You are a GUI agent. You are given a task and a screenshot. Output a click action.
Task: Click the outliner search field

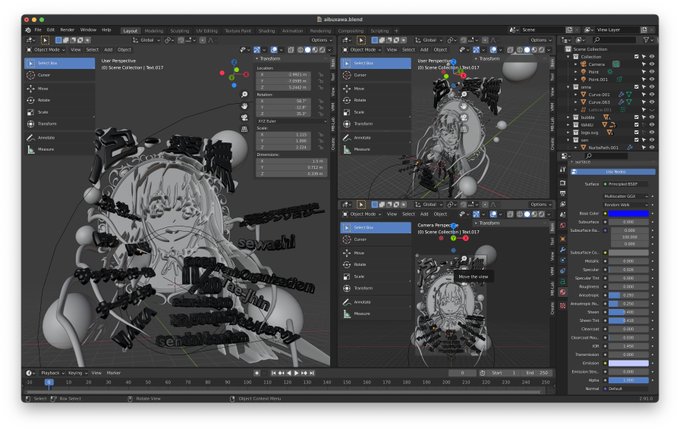[x=615, y=40]
